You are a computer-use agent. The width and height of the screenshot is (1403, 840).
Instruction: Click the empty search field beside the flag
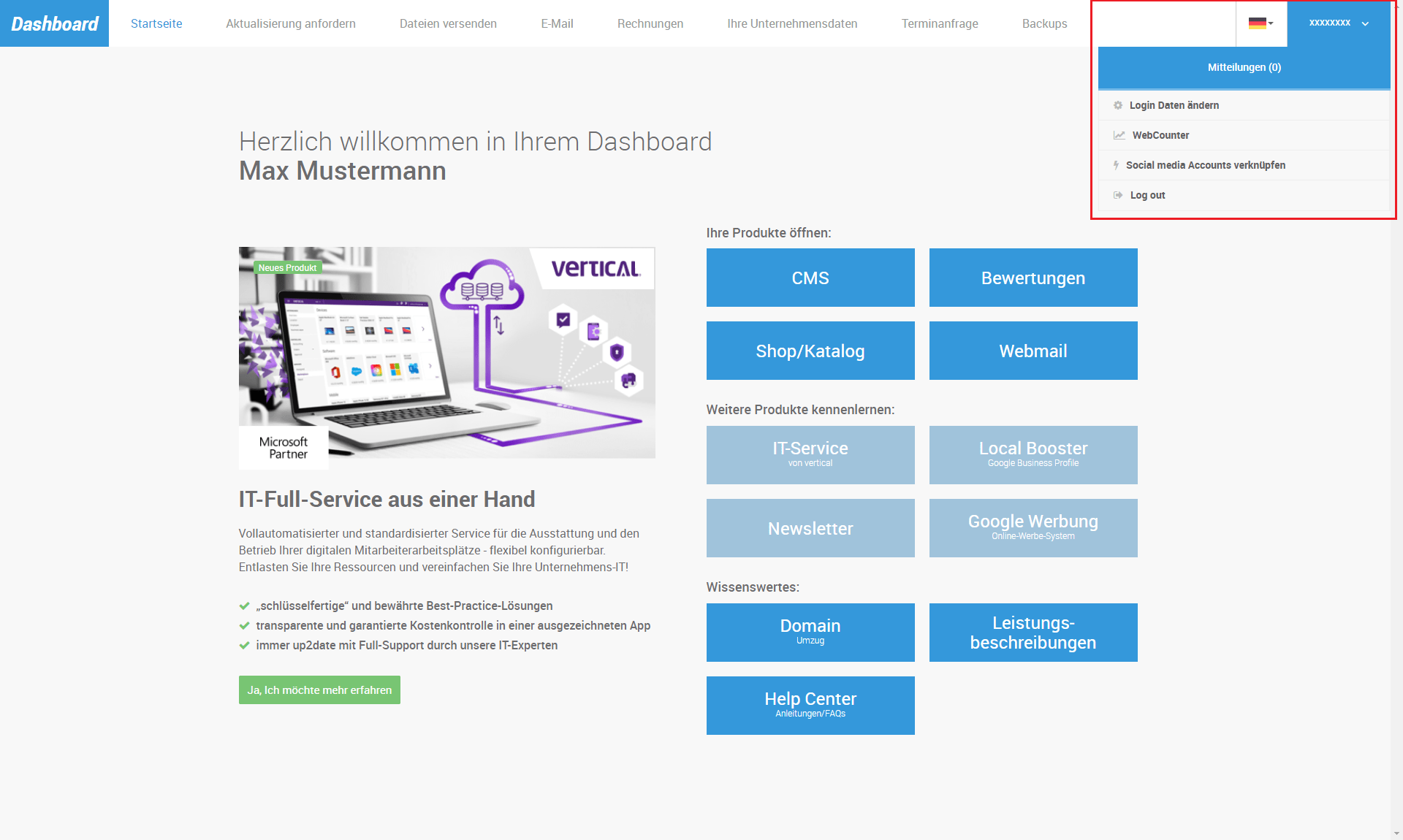coord(1163,23)
